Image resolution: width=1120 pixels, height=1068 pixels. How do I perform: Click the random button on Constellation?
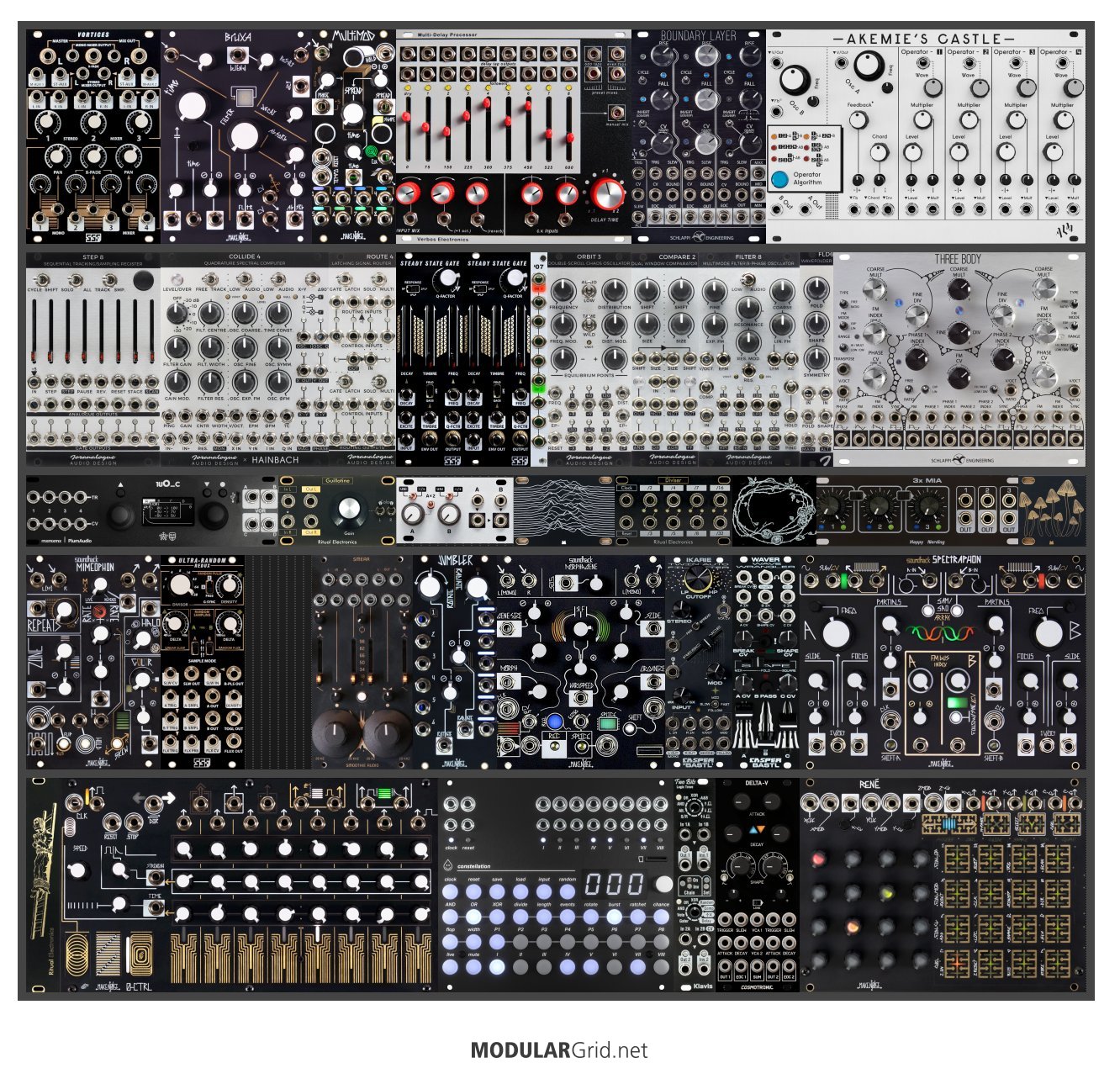568,892
